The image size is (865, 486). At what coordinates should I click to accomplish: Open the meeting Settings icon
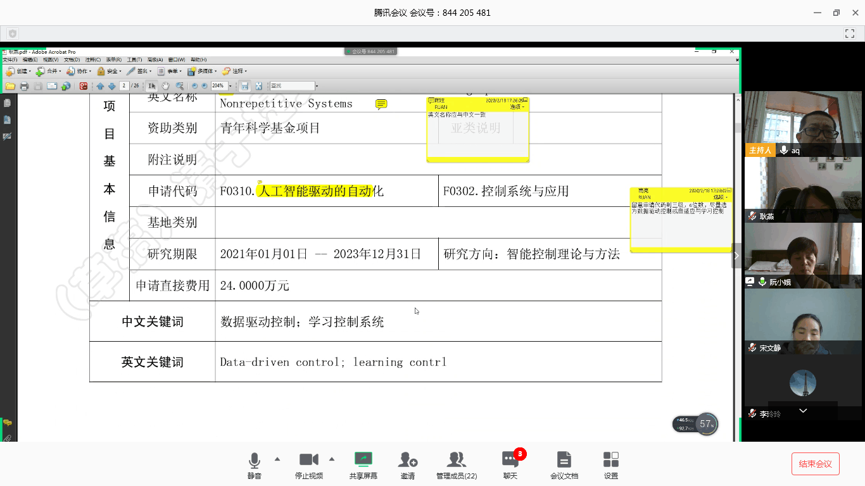click(611, 462)
